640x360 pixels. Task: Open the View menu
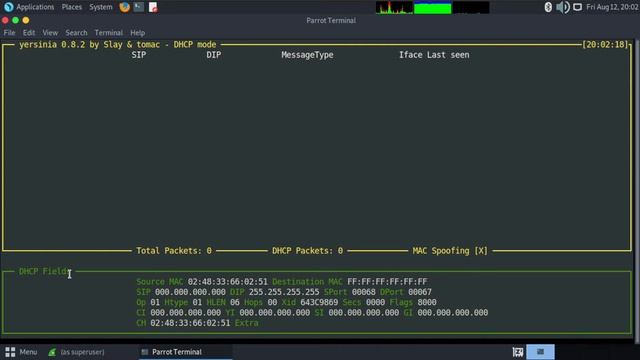pos(50,33)
